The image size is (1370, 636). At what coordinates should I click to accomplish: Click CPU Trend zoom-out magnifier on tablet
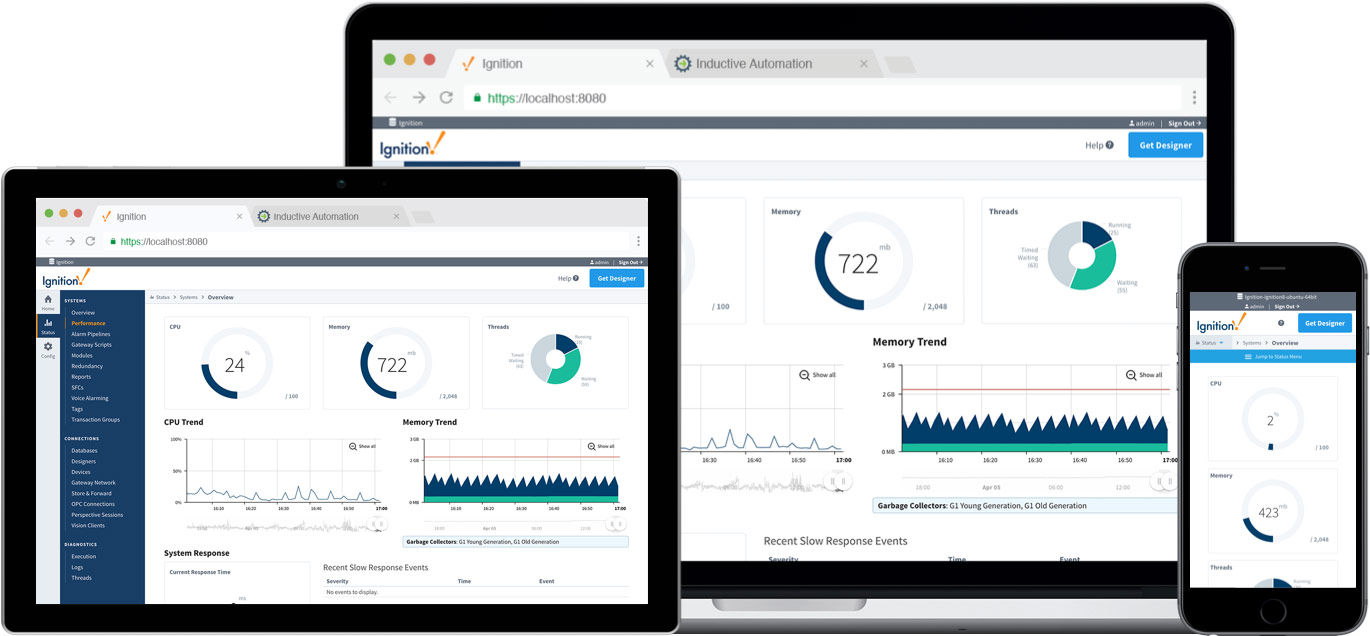(353, 446)
